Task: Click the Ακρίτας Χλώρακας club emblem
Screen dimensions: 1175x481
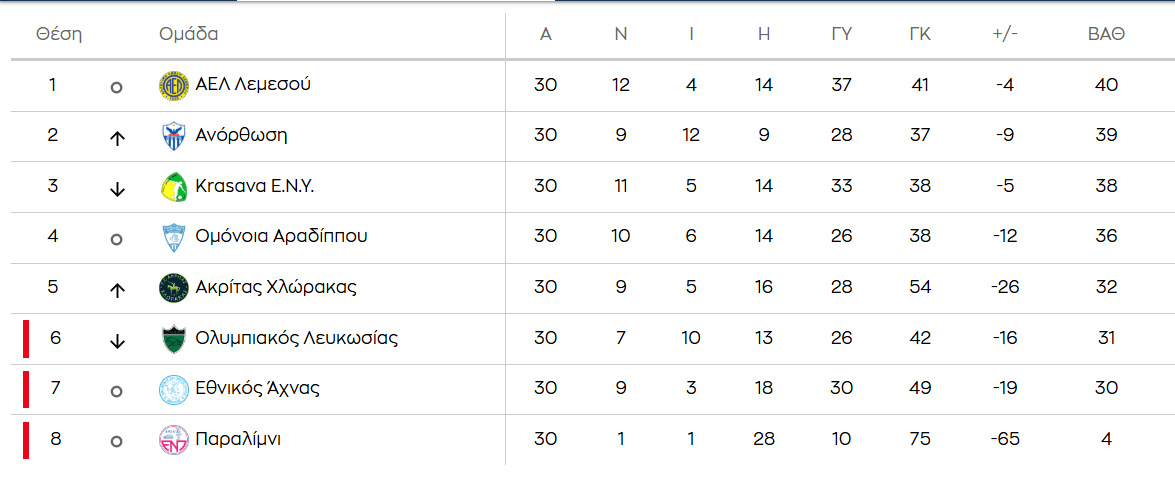Action: [x=174, y=288]
